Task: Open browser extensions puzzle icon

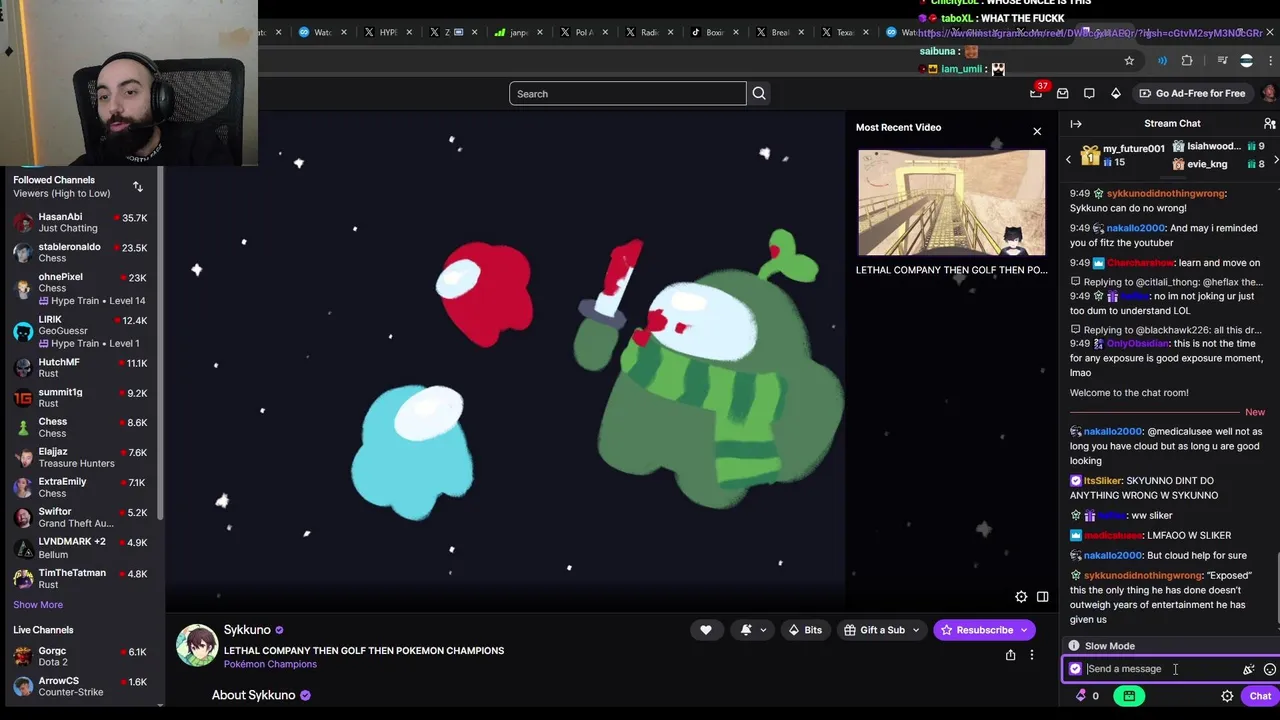Action: 1187,61
